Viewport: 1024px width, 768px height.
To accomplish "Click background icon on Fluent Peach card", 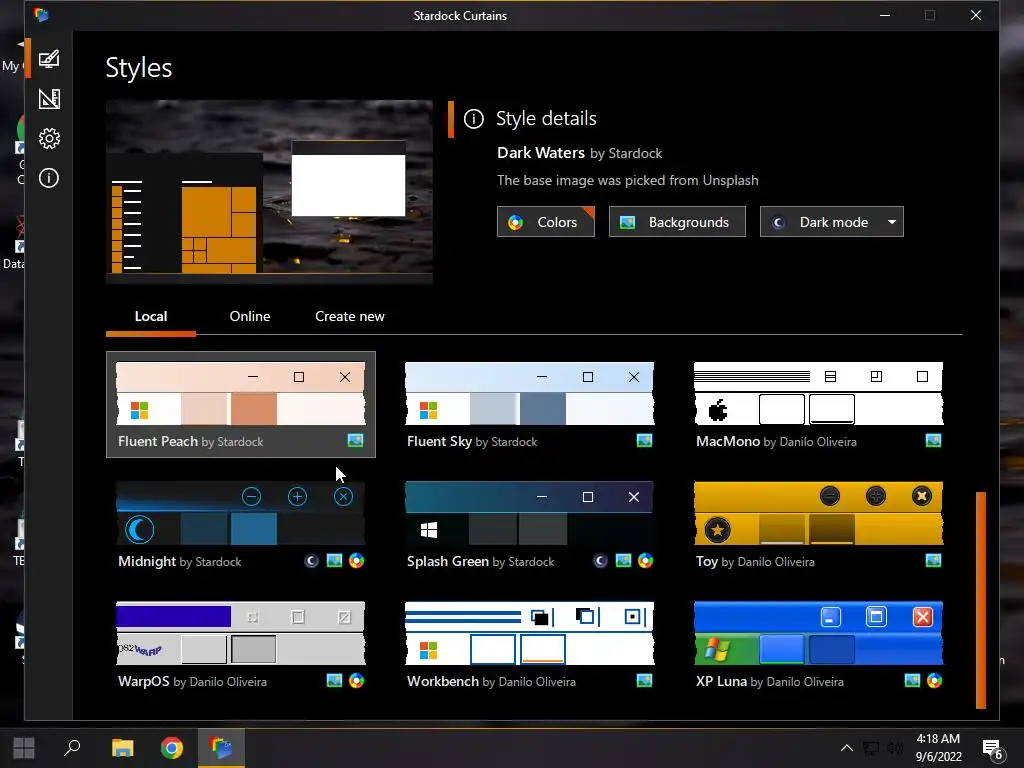I will click(355, 441).
